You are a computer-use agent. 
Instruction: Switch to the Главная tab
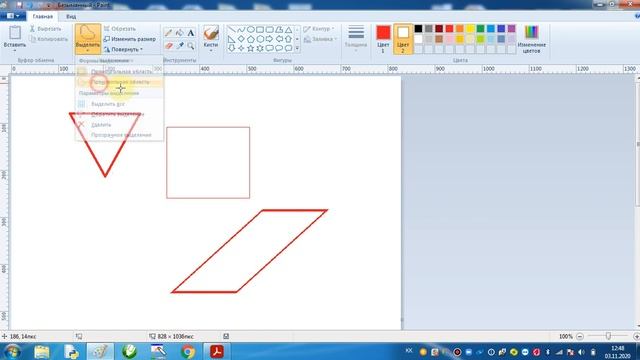(x=42, y=16)
